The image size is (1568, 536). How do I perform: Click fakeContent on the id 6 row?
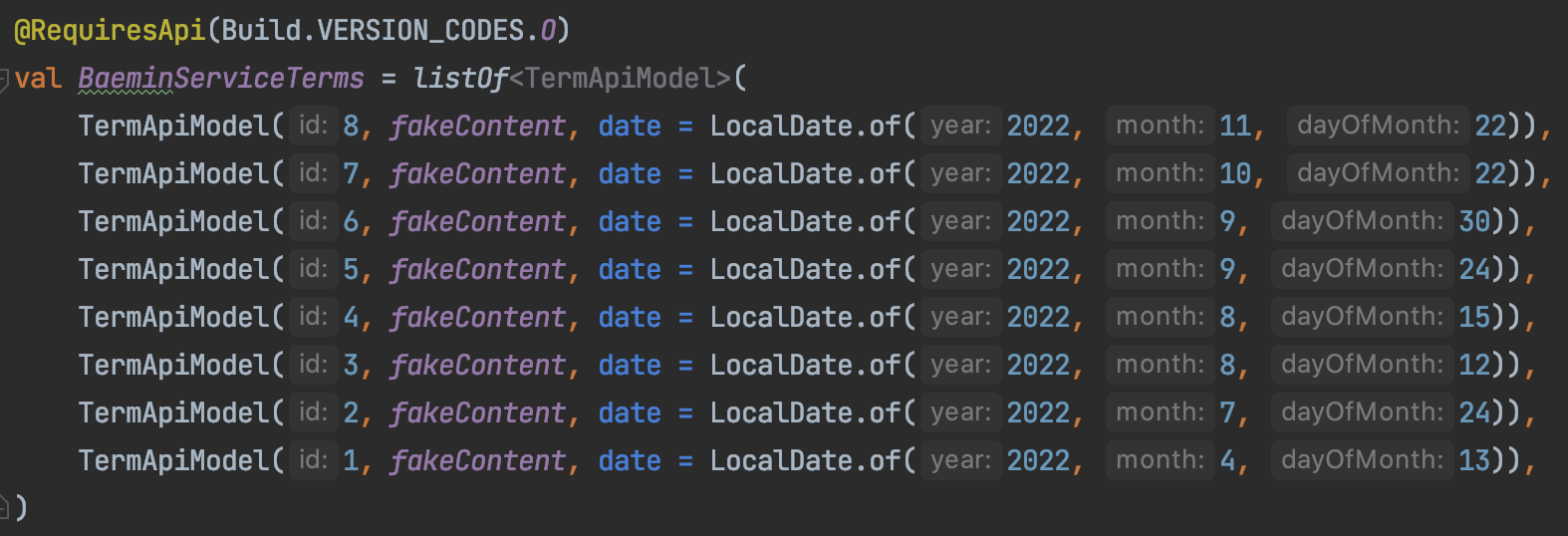[477, 222]
